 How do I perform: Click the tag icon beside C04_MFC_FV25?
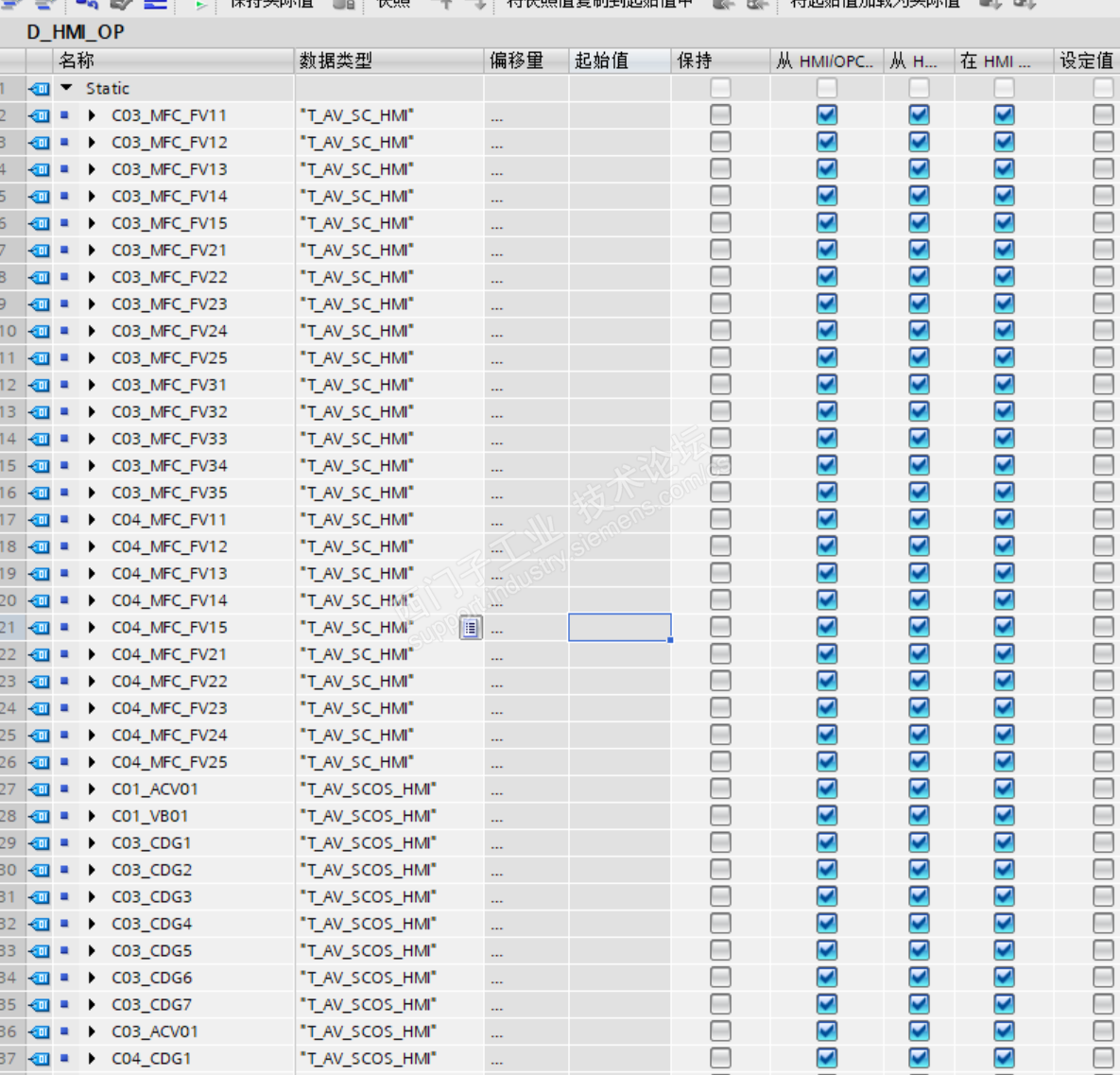[x=40, y=763]
